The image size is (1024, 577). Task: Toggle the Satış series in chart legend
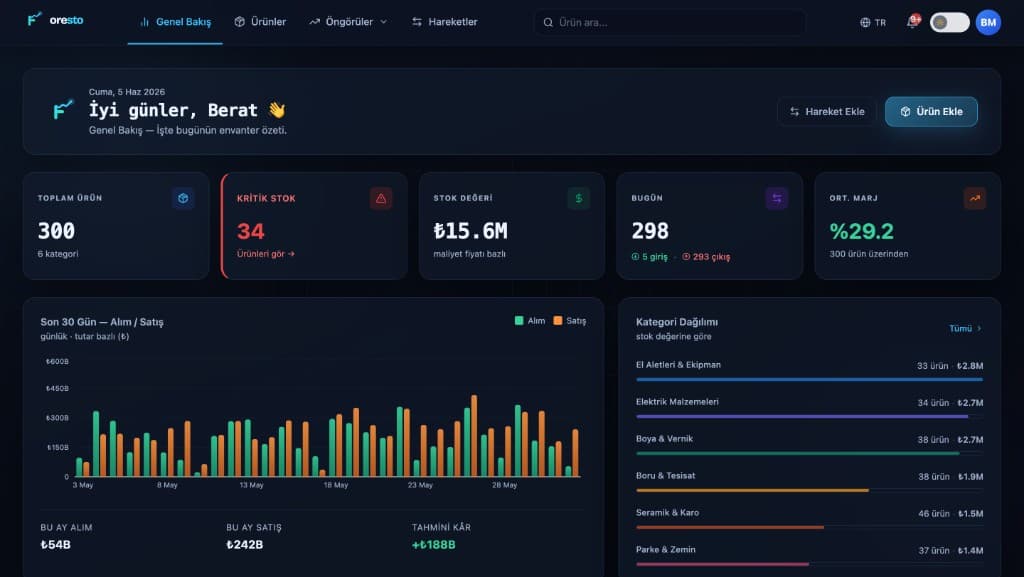coord(569,320)
